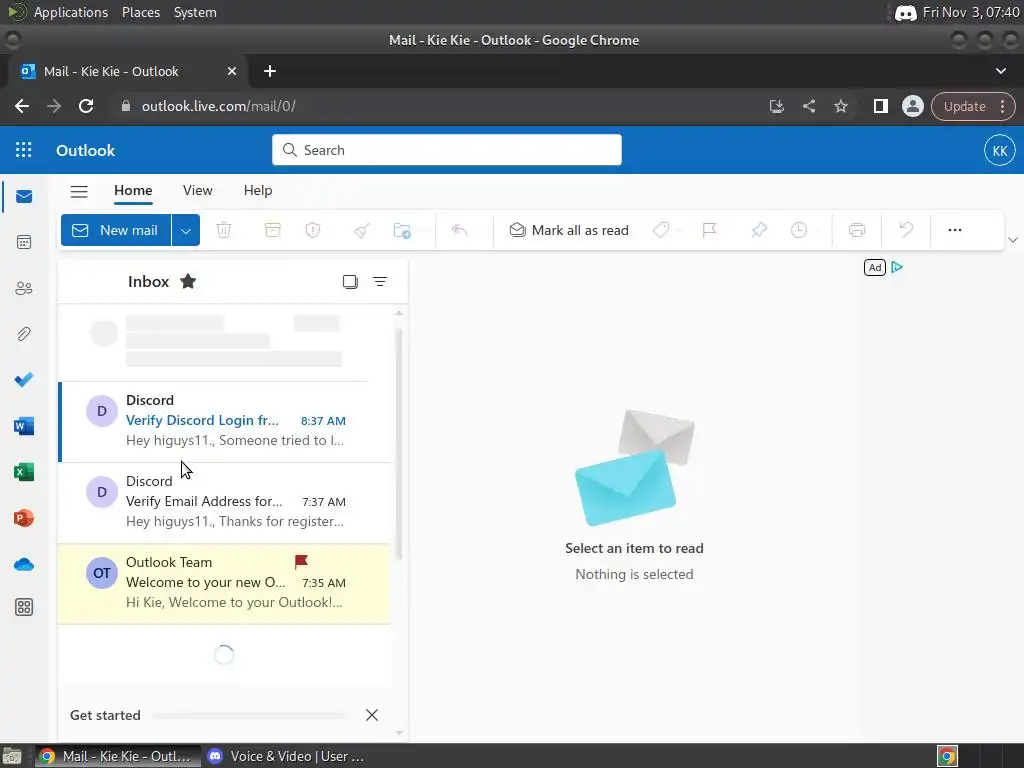Click Mark all as read
The image size is (1024, 768).
pyautogui.click(x=569, y=230)
